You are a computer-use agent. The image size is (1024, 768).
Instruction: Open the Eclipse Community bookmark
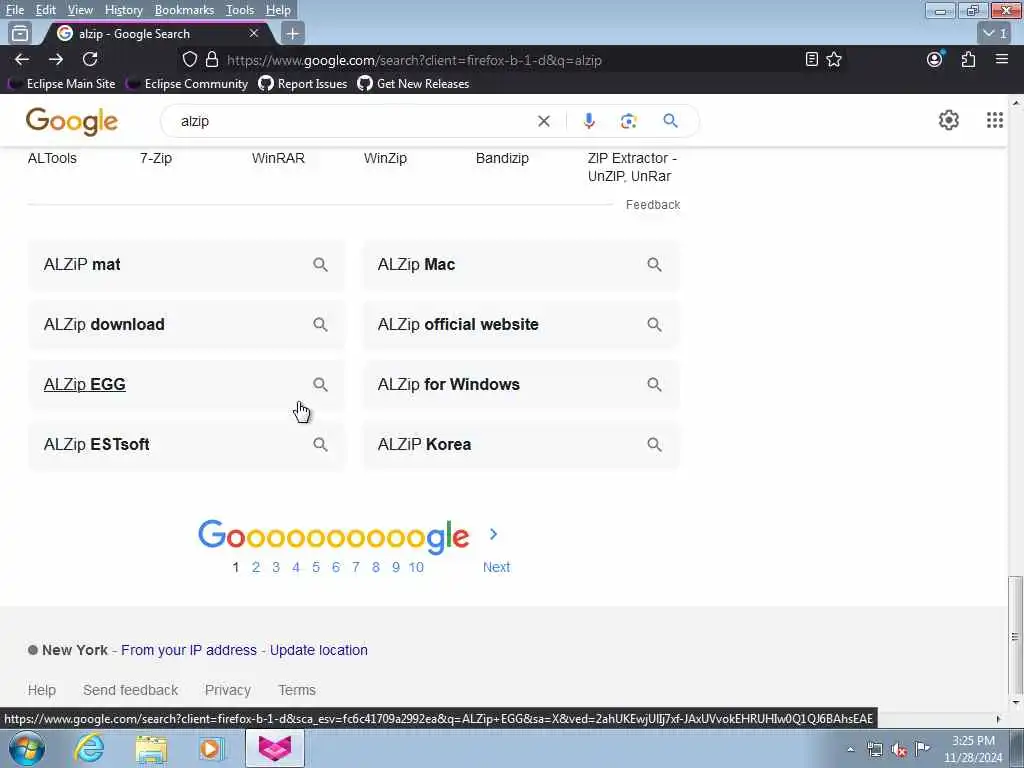point(187,84)
